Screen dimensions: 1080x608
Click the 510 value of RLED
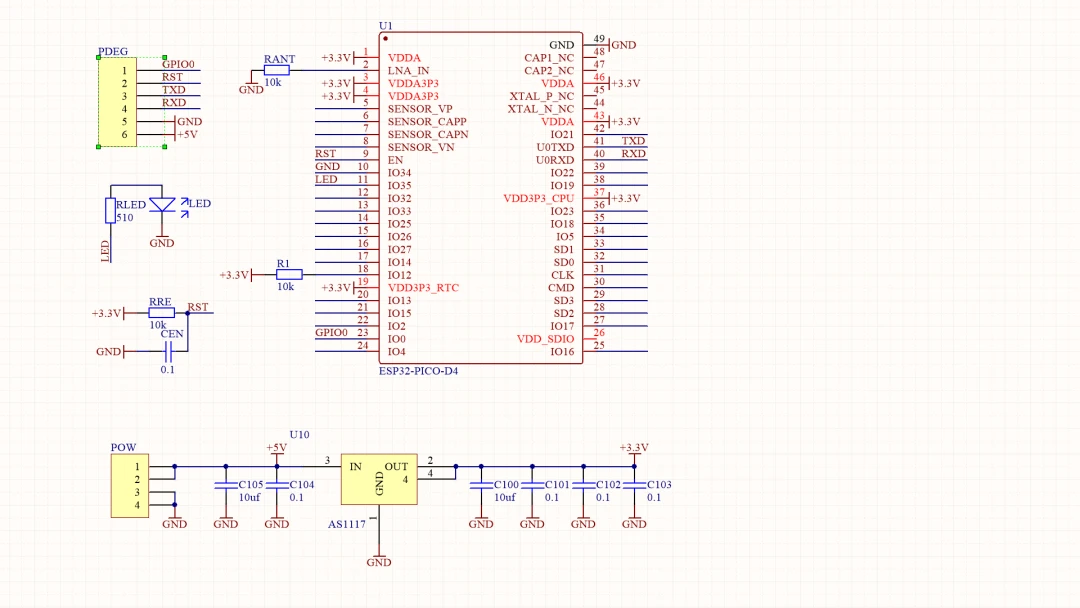[x=125, y=218]
